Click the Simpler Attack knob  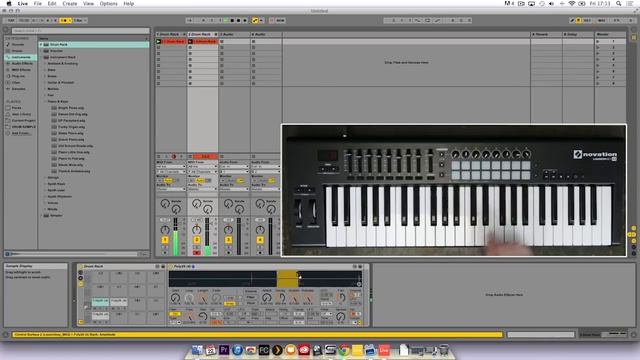267,298
